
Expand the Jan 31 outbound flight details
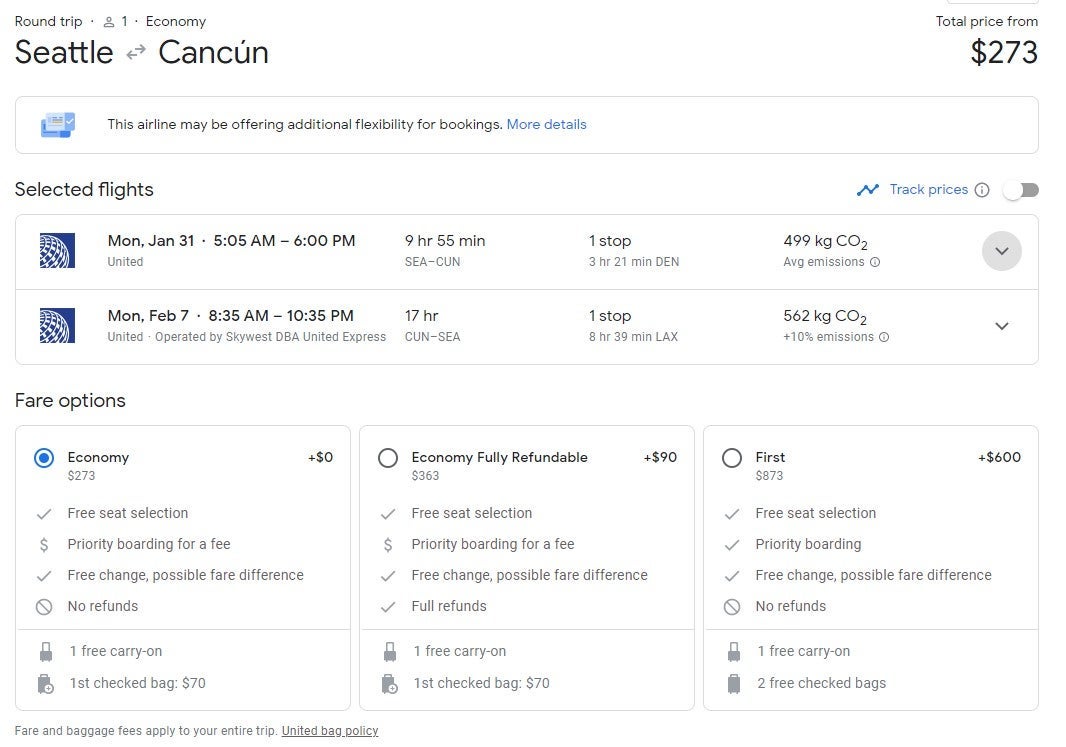1001,251
